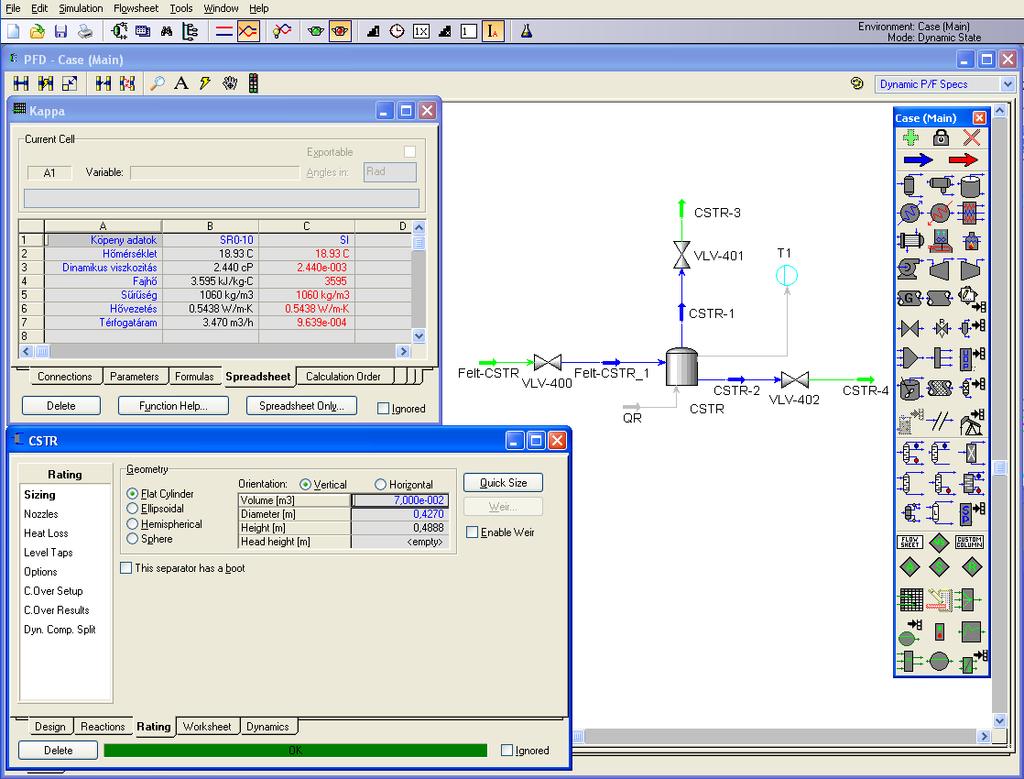Click Delete button in CSTR window

coord(58,750)
